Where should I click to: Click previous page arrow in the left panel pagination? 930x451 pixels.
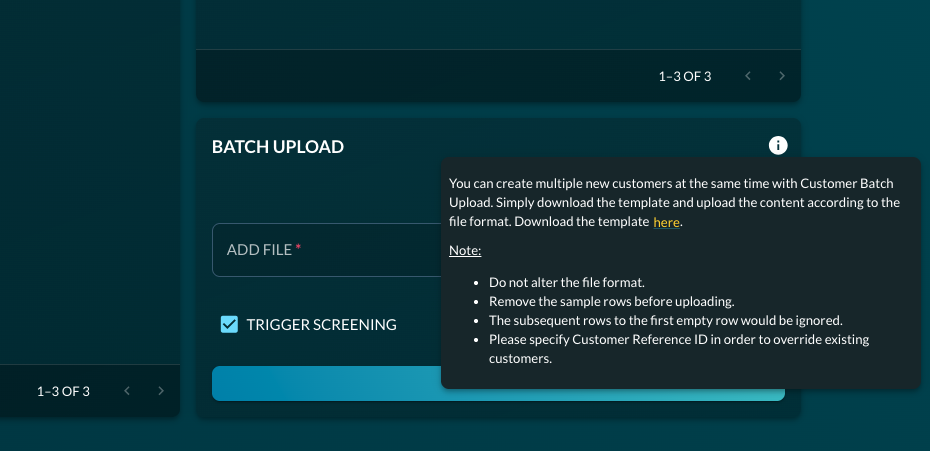coord(127,391)
